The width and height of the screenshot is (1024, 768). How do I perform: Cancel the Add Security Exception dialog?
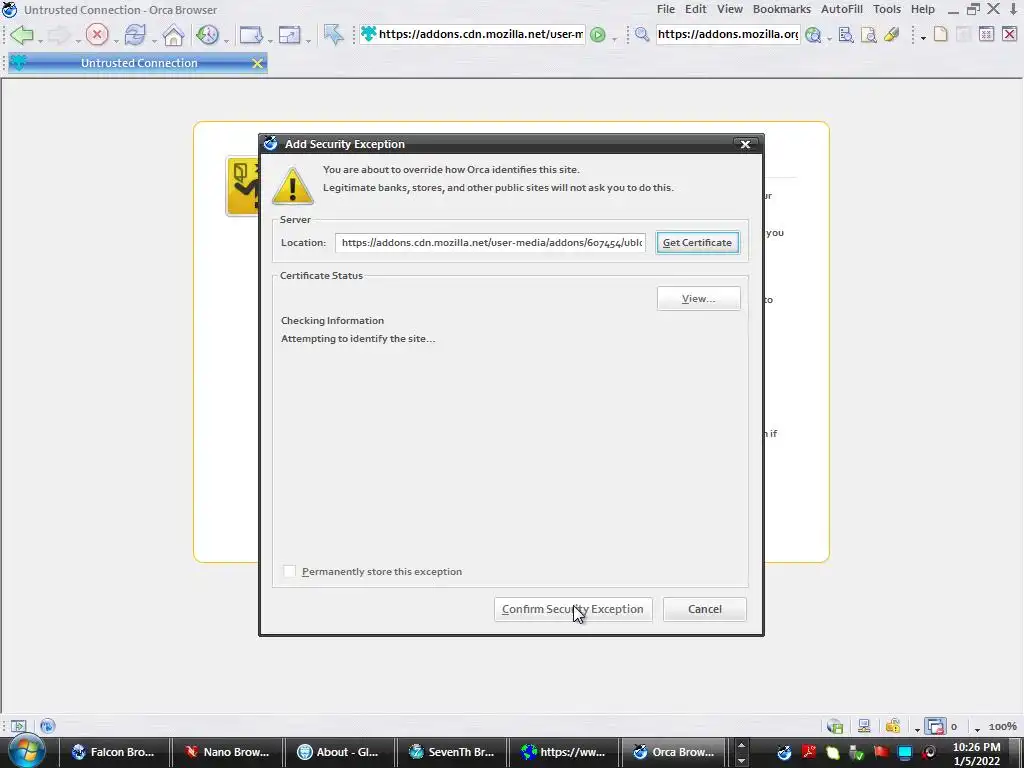click(705, 609)
